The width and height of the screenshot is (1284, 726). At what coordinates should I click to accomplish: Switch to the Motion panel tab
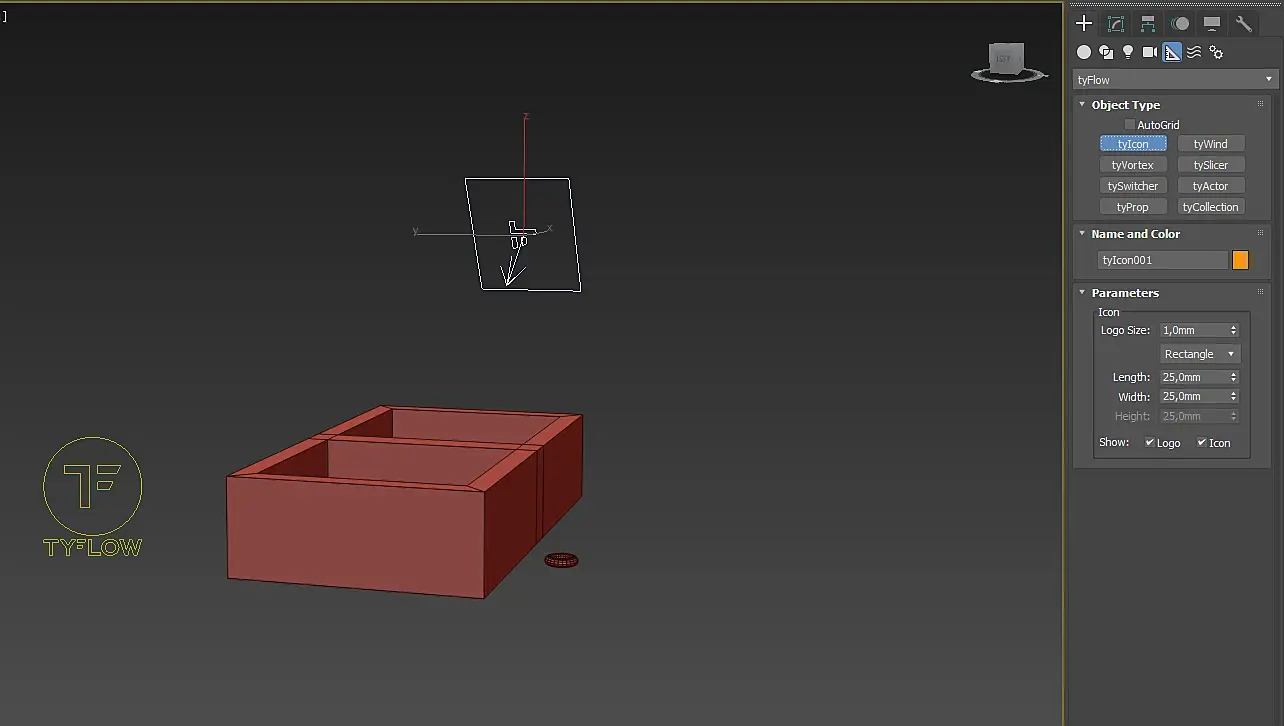(1180, 23)
